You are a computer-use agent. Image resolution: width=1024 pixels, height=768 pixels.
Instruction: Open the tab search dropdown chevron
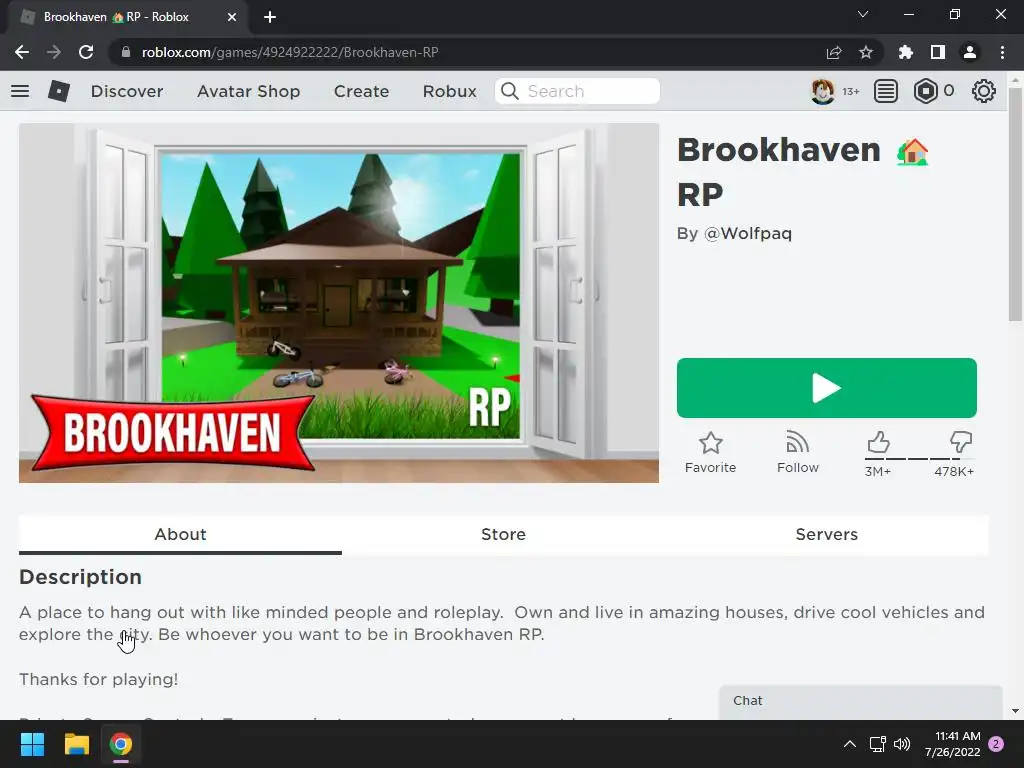[863, 14]
